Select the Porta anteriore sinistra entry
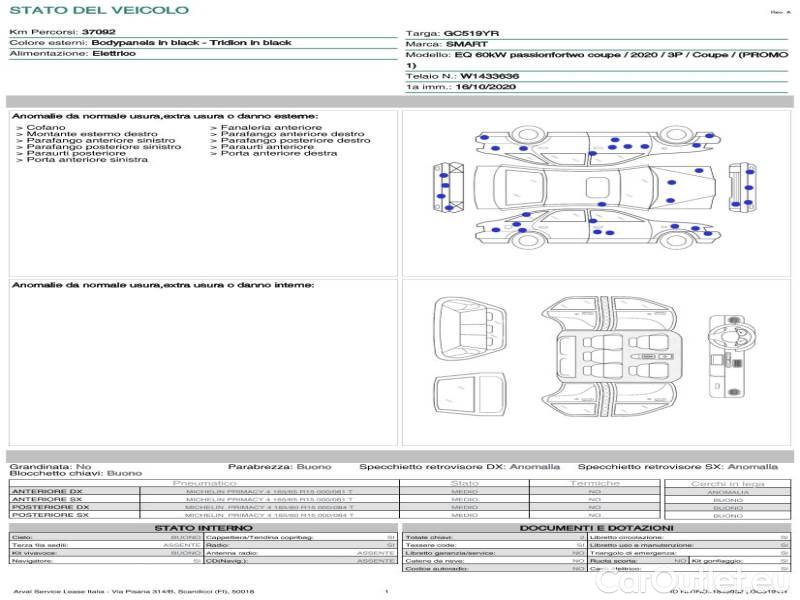The image size is (800, 600). tap(87, 160)
